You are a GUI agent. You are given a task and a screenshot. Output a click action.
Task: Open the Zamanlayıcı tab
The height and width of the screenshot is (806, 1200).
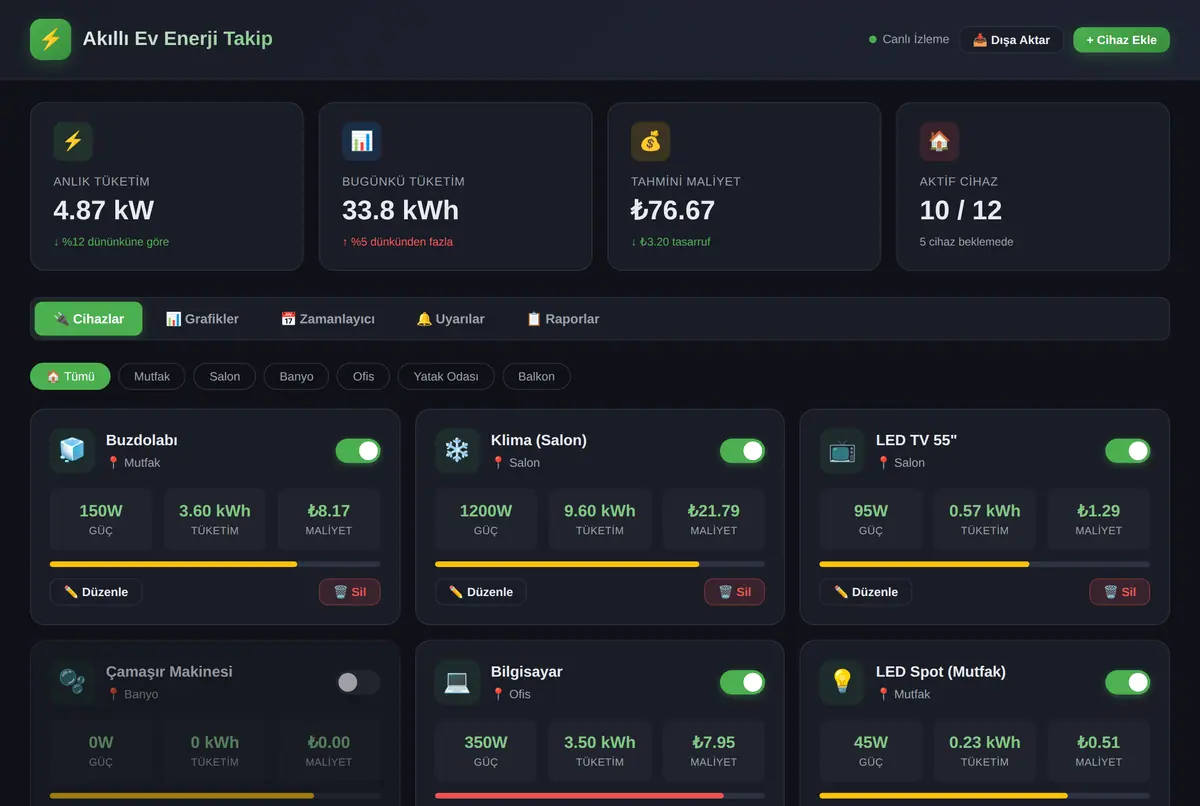(x=328, y=319)
